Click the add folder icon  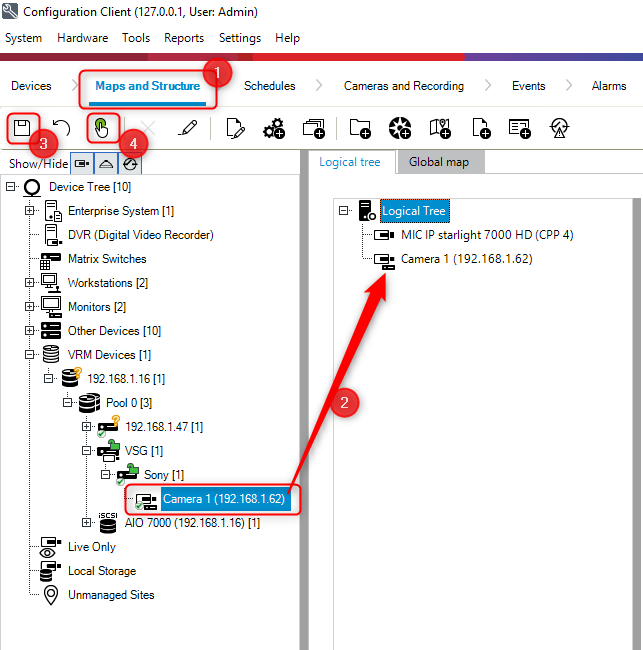point(360,128)
